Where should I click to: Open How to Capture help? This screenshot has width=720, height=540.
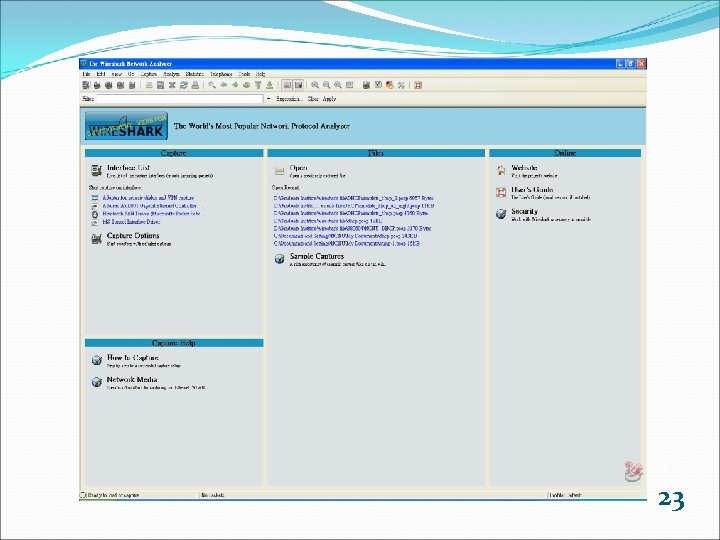(x=133, y=357)
